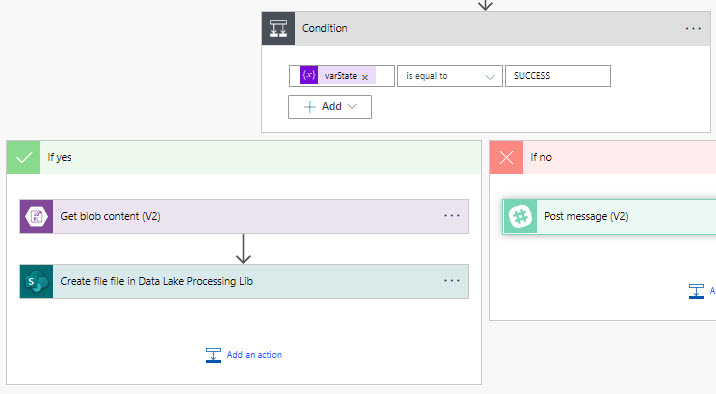Expand the Get blob content (V2) action
The width and height of the screenshot is (716, 394).
pos(244,216)
